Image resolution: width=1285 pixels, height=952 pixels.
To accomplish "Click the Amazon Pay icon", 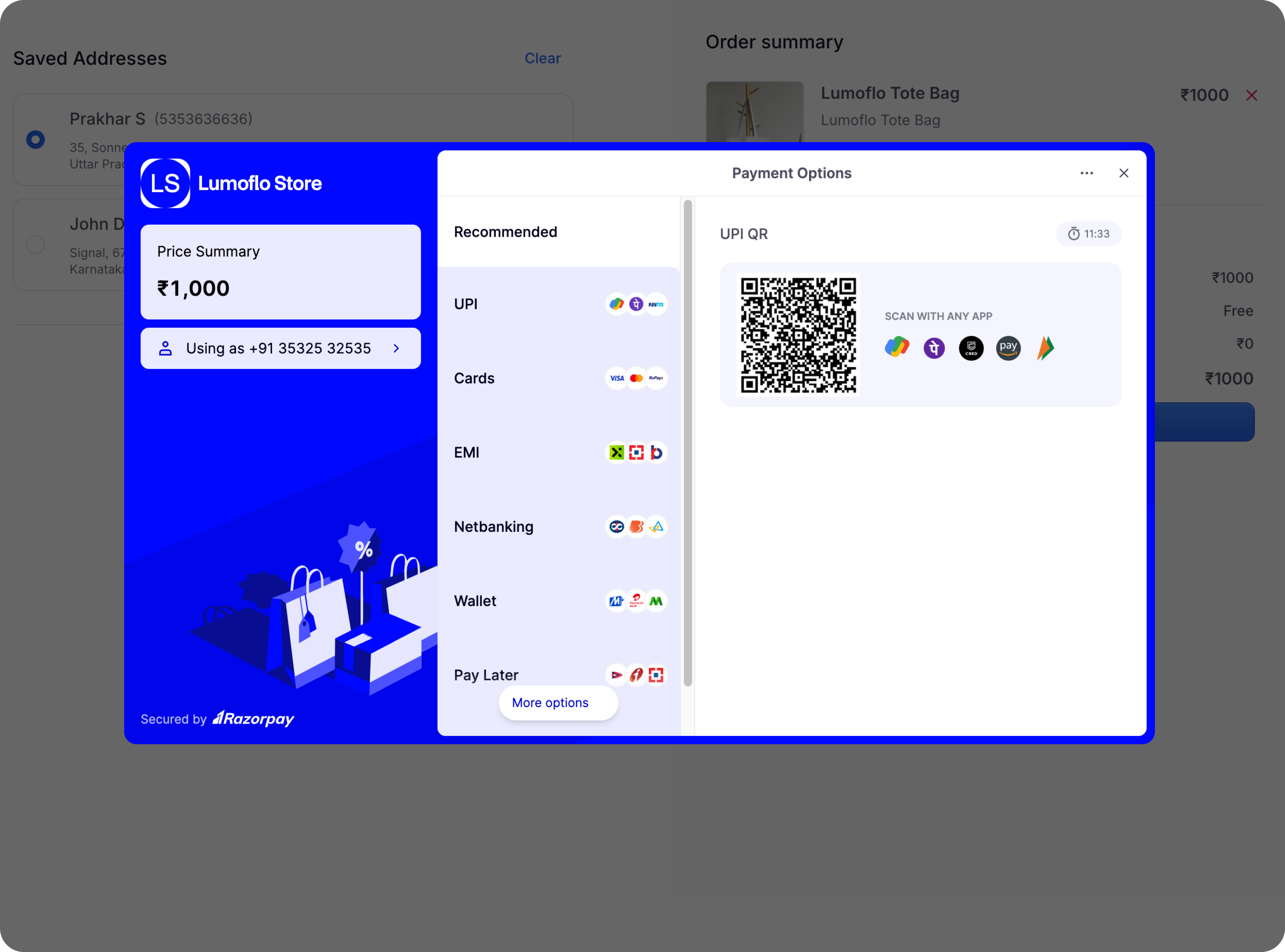I will tap(1008, 348).
